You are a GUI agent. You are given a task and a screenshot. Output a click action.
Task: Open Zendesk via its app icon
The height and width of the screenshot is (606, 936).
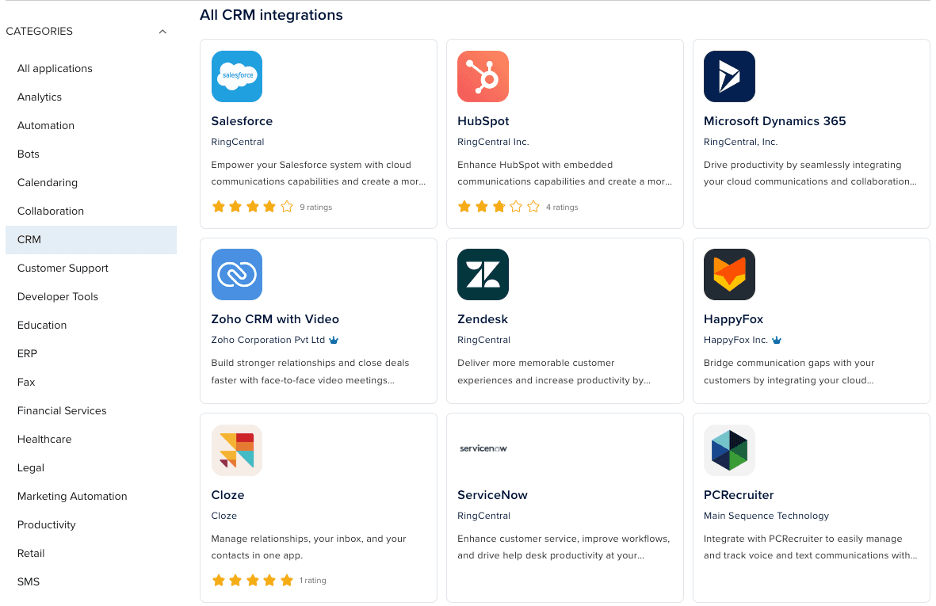pos(483,274)
